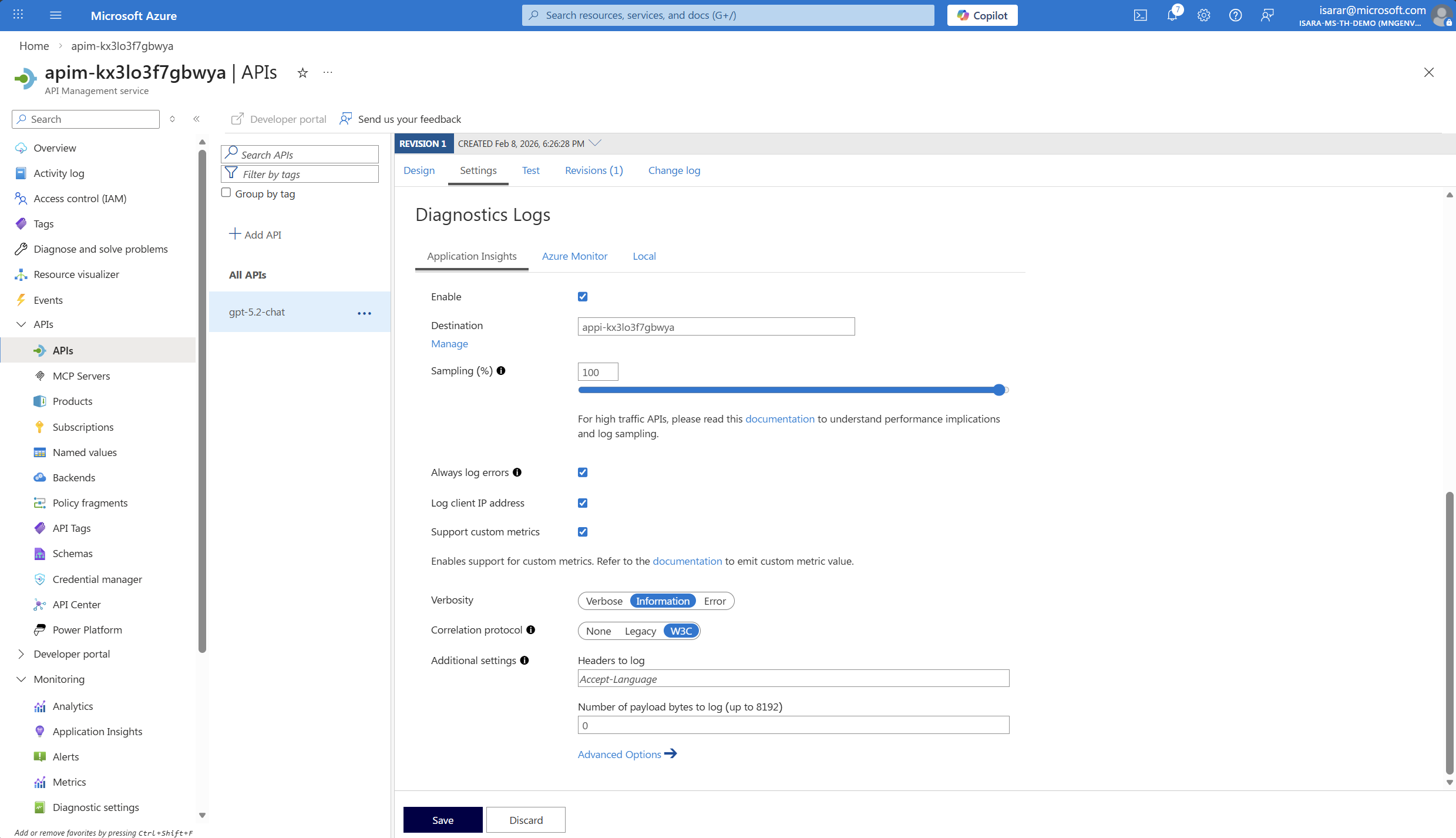Click the Save button
1456x838 pixels.
[x=443, y=820]
